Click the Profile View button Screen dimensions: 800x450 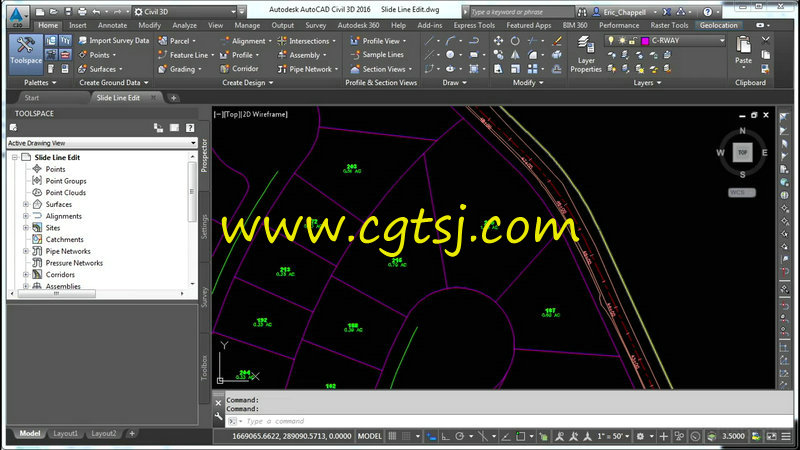(378, 40)
